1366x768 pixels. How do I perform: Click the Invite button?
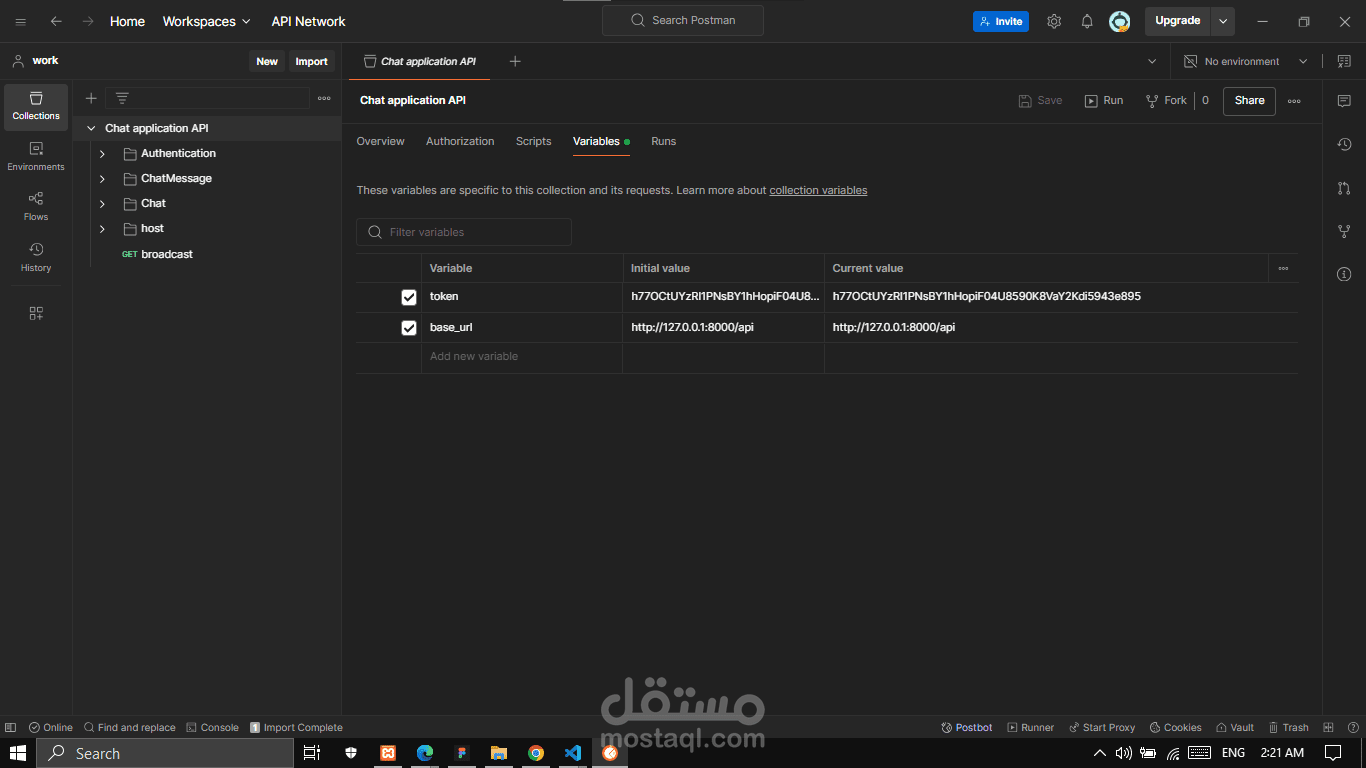pyautogui.click(x=1001, y=21)
